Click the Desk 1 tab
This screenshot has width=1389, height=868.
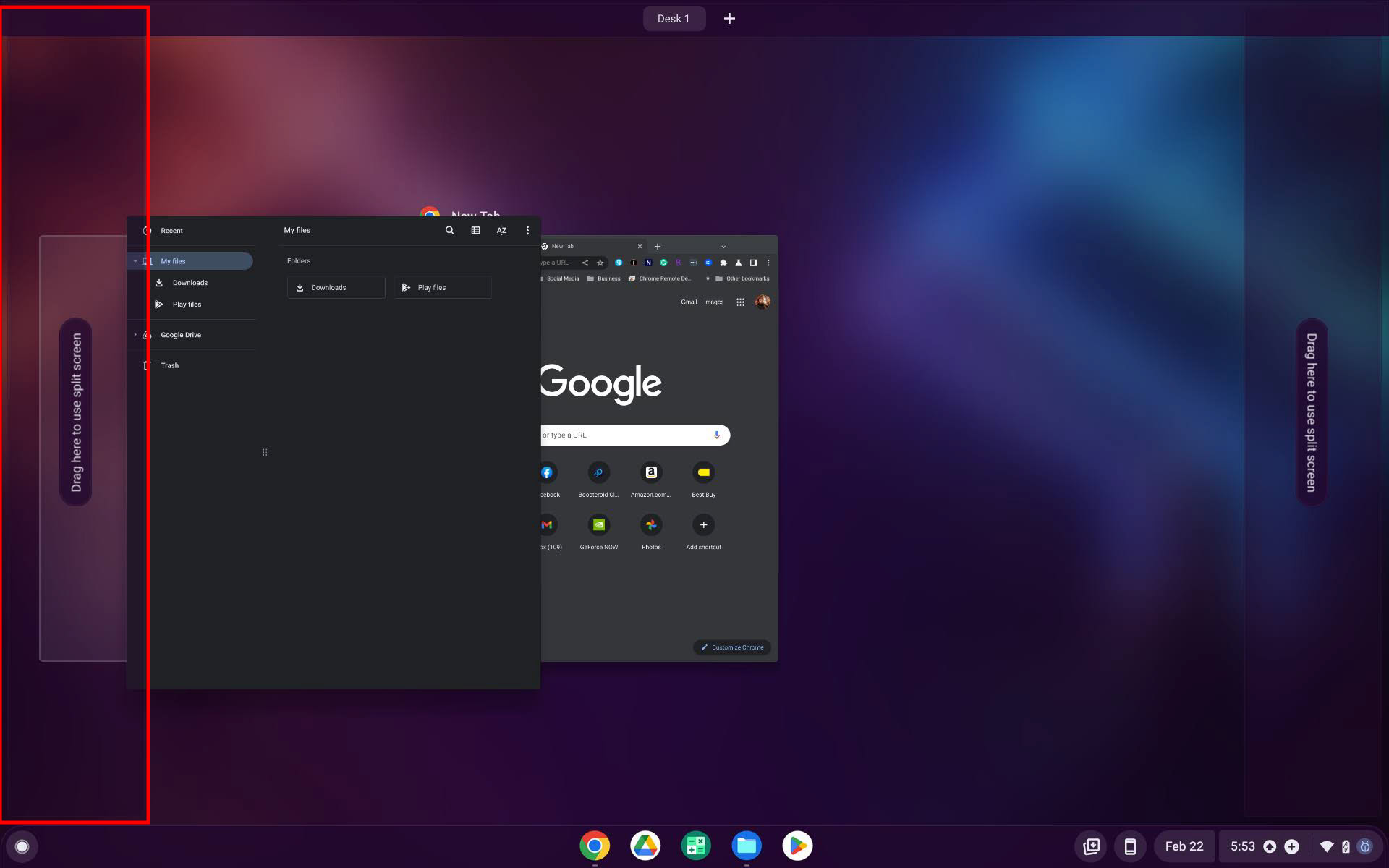tap(674, 19)
